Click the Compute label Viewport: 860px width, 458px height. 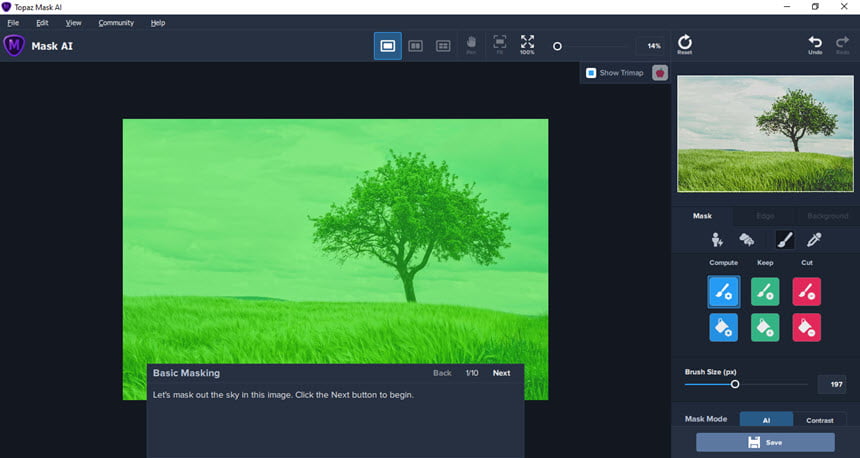[x=723, y=263]
